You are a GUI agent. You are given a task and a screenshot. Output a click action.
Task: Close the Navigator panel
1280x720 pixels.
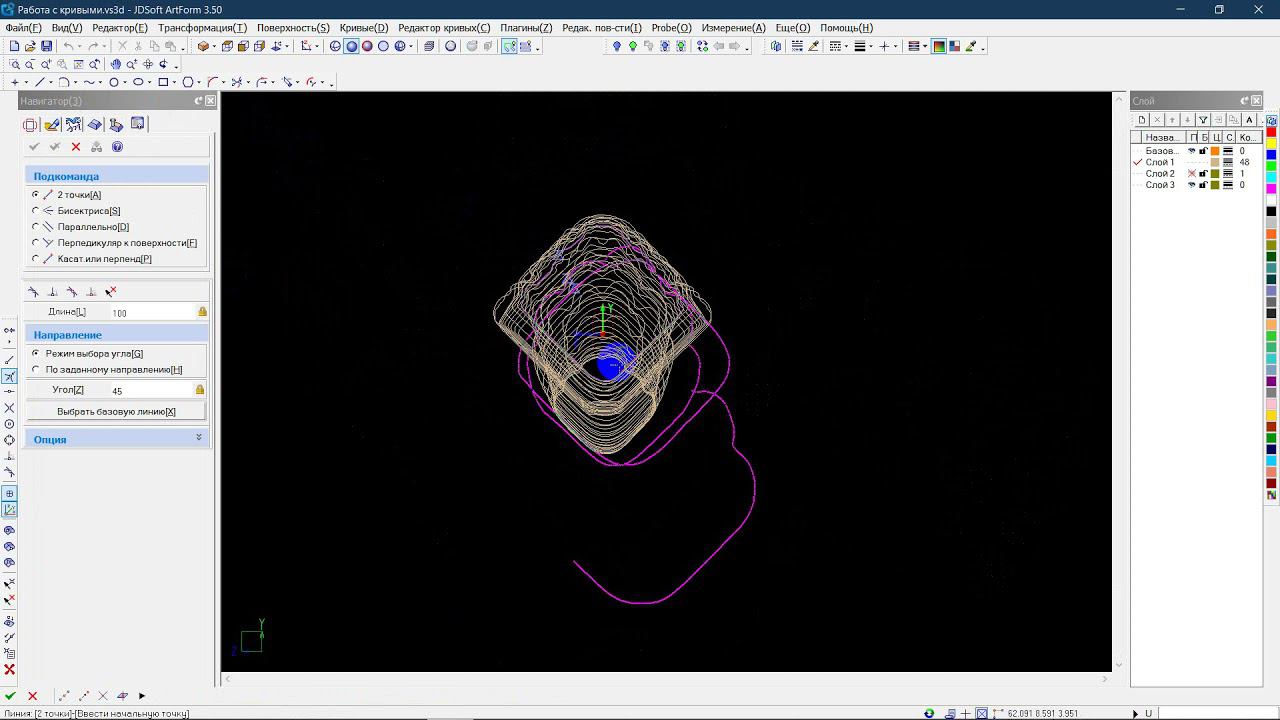(211, 101)
